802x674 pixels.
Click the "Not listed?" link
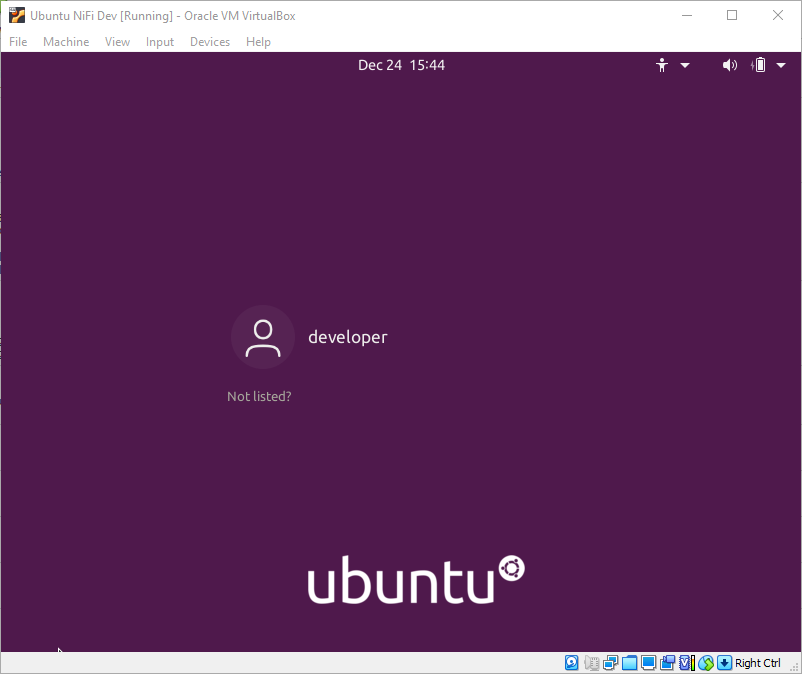[x=259, y=397]
